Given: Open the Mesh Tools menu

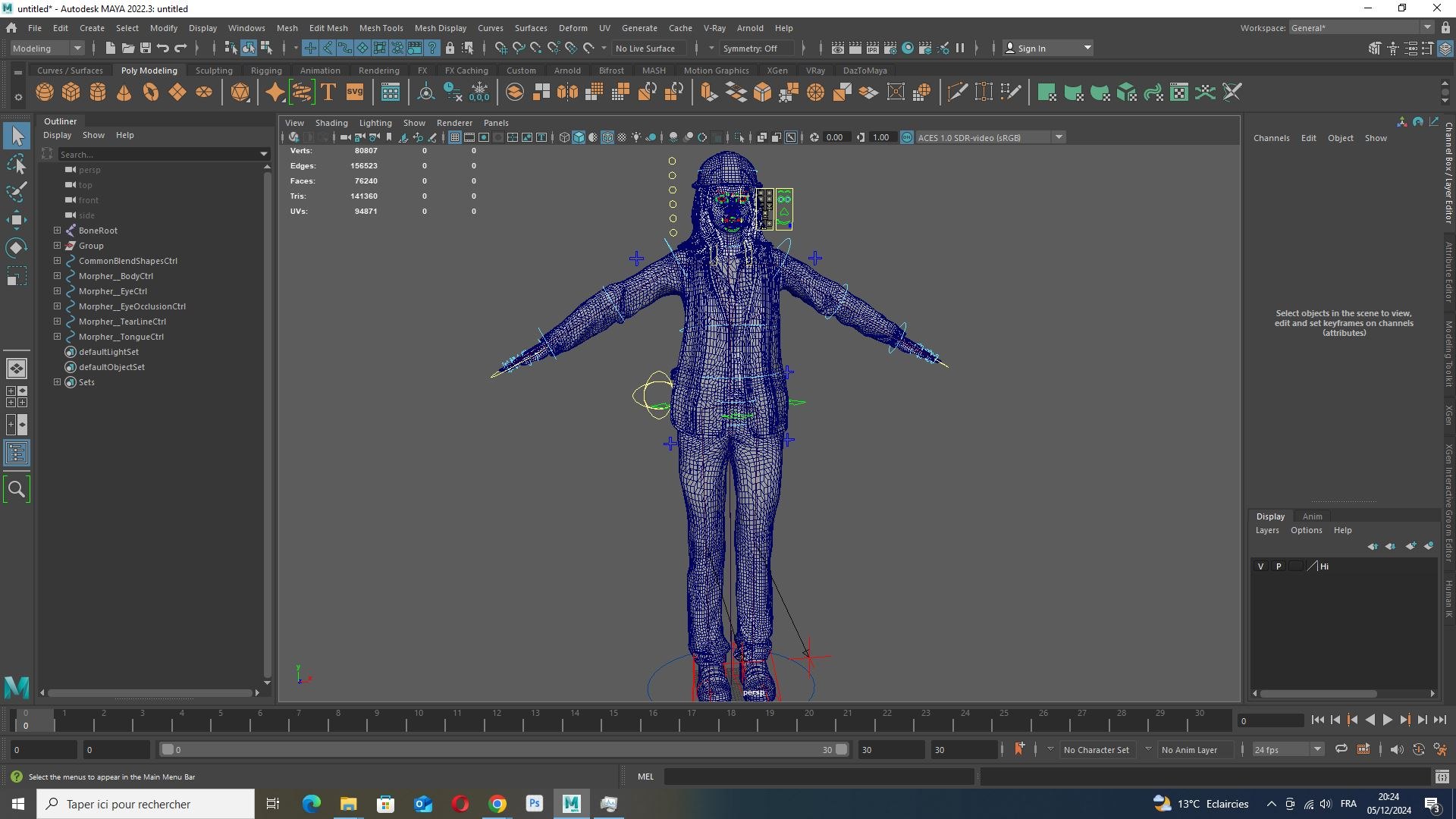Looking at the screenshot, I should tap(381, 28).
